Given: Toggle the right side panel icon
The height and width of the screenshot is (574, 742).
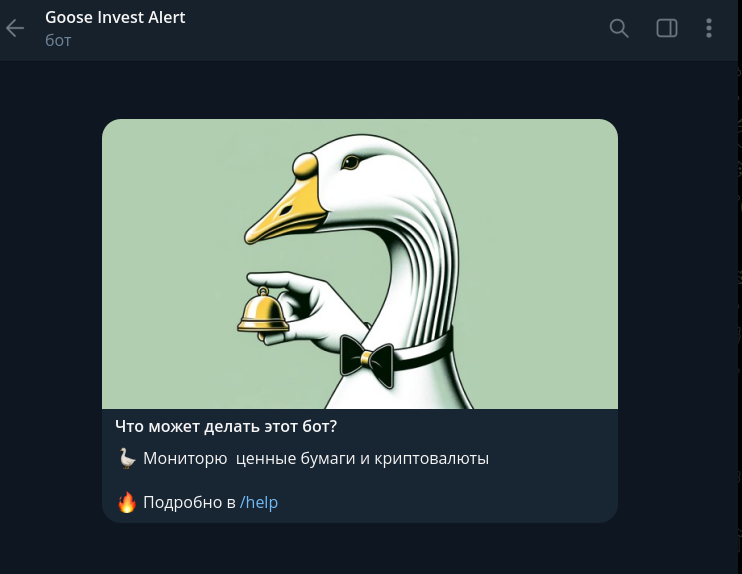Looking at the screenshot, I should click(x=667, y=28).
